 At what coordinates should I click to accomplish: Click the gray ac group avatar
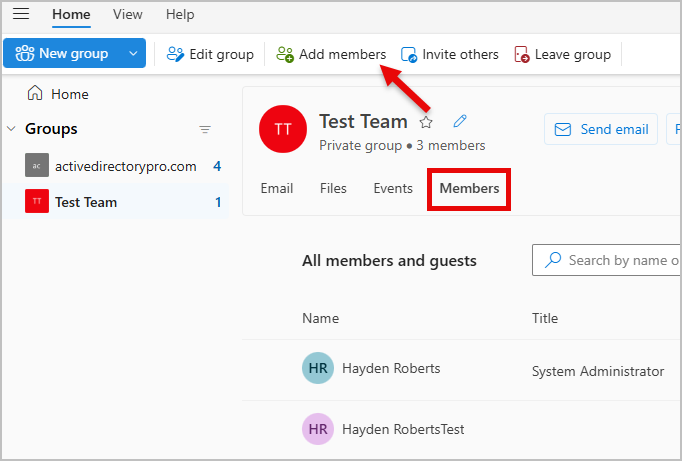(x=37, y=165)
